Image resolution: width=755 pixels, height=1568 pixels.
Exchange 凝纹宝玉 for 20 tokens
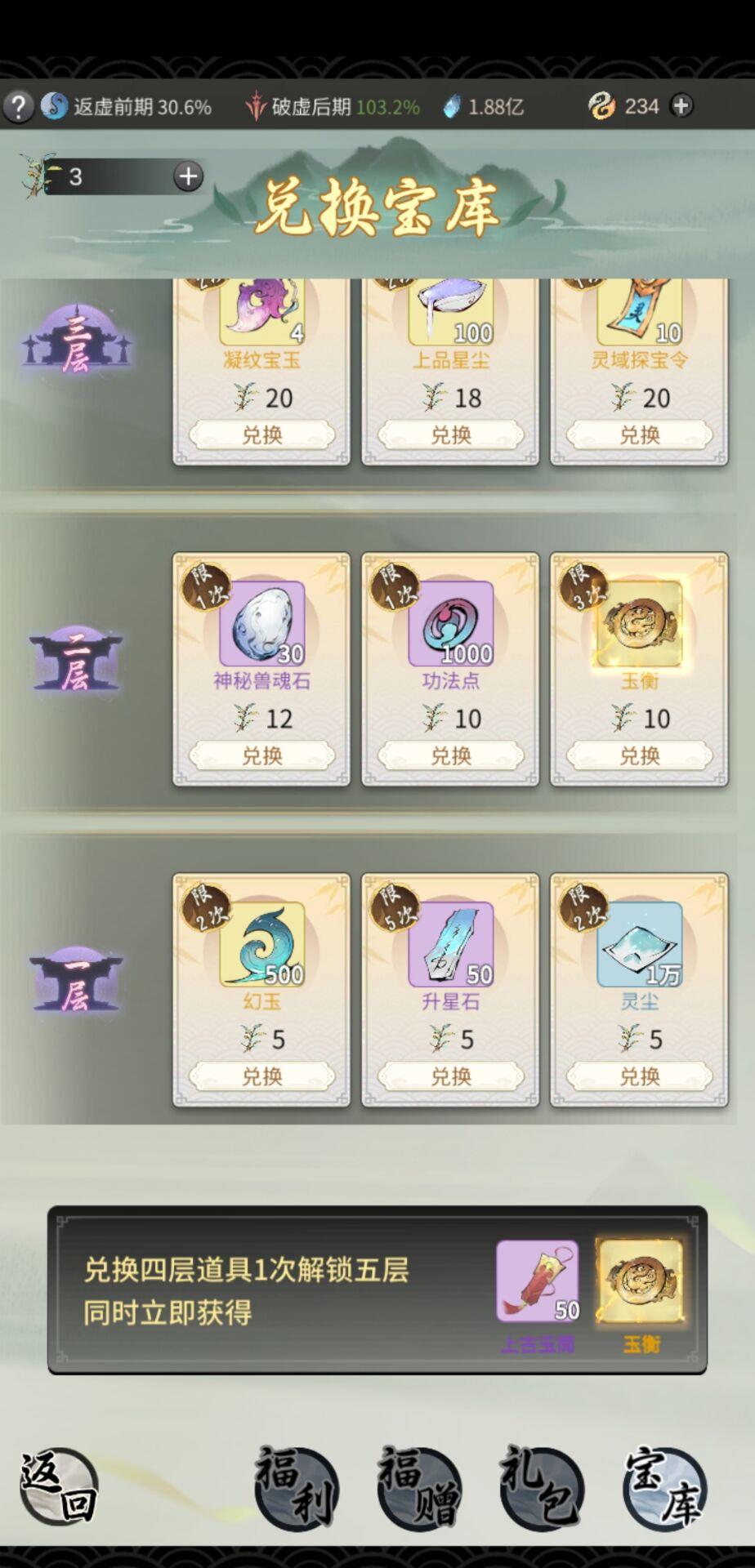coord(262,434)
